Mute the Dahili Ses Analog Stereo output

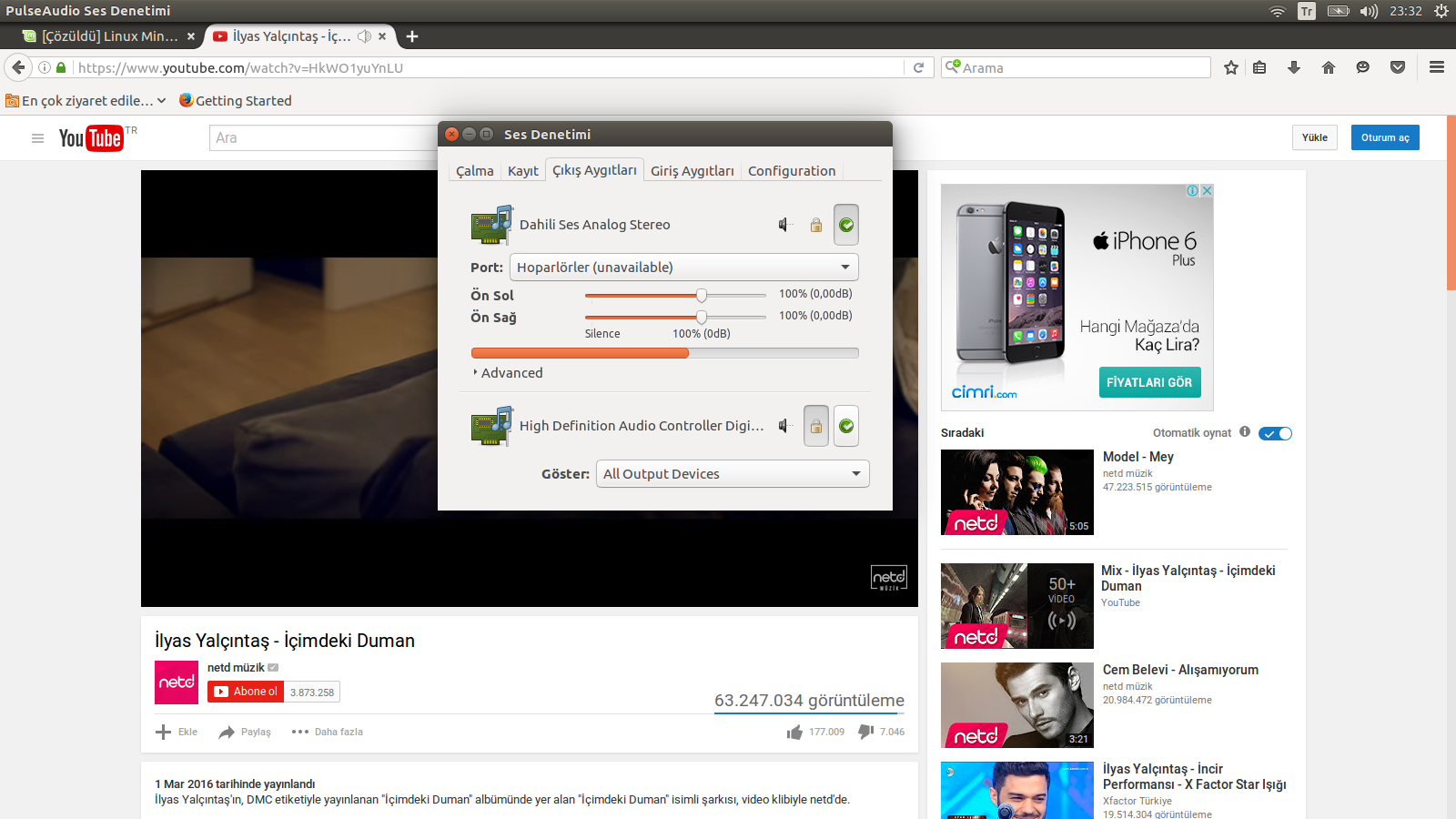(x=784, y=225)
